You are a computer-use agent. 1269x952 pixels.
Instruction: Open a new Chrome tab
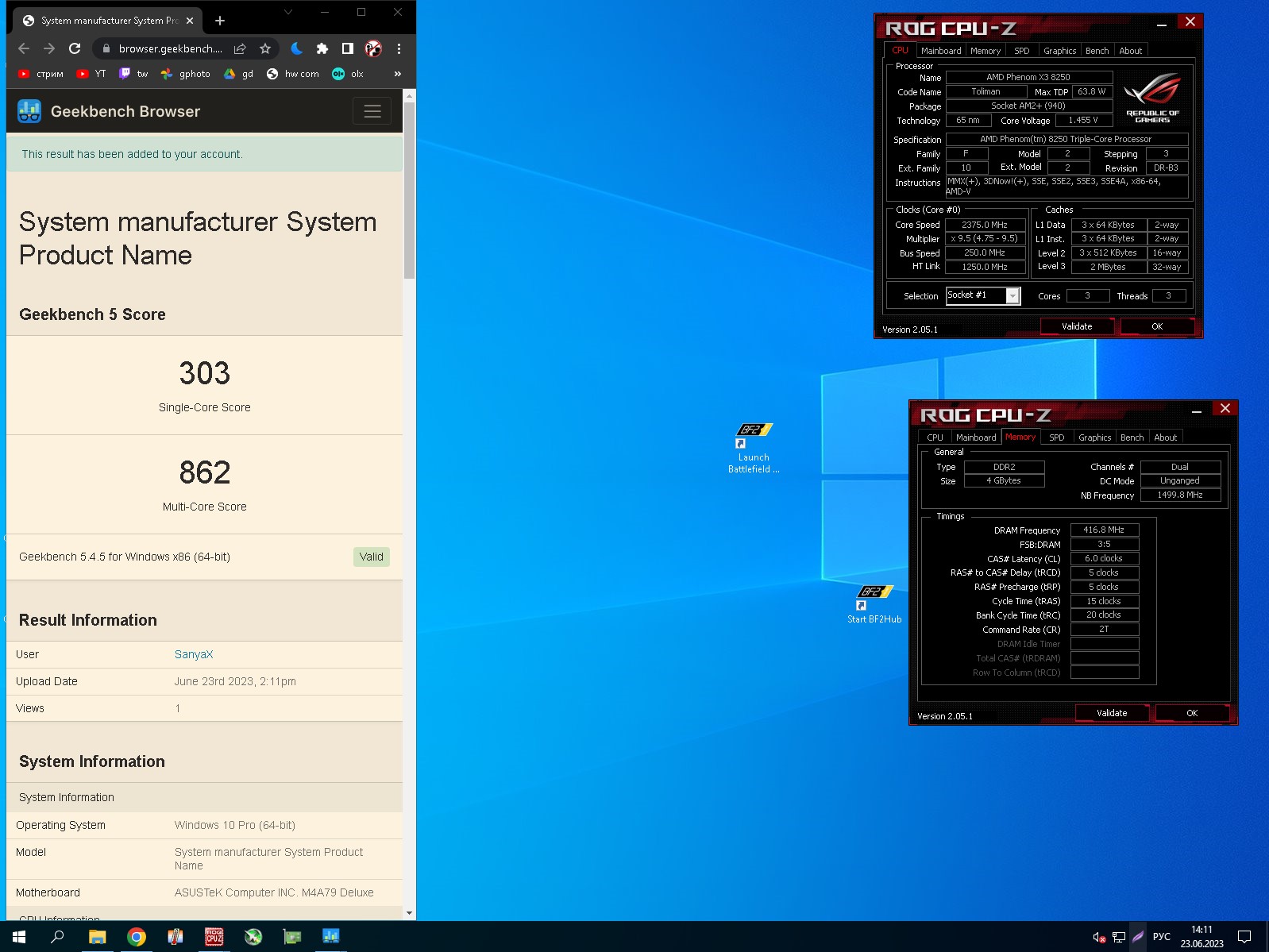(220, 21)
